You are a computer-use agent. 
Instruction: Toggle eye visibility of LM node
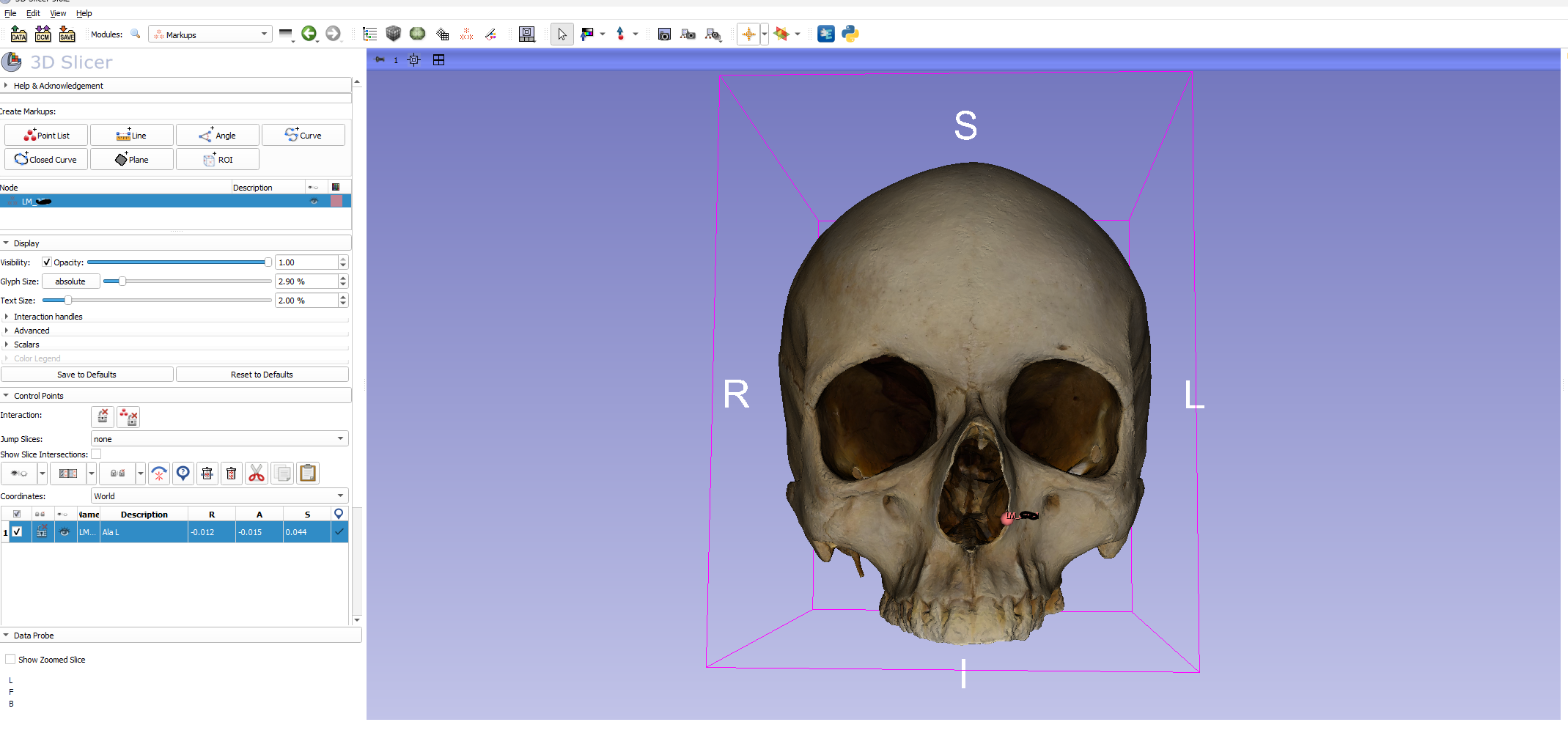(x=314, y=202)
